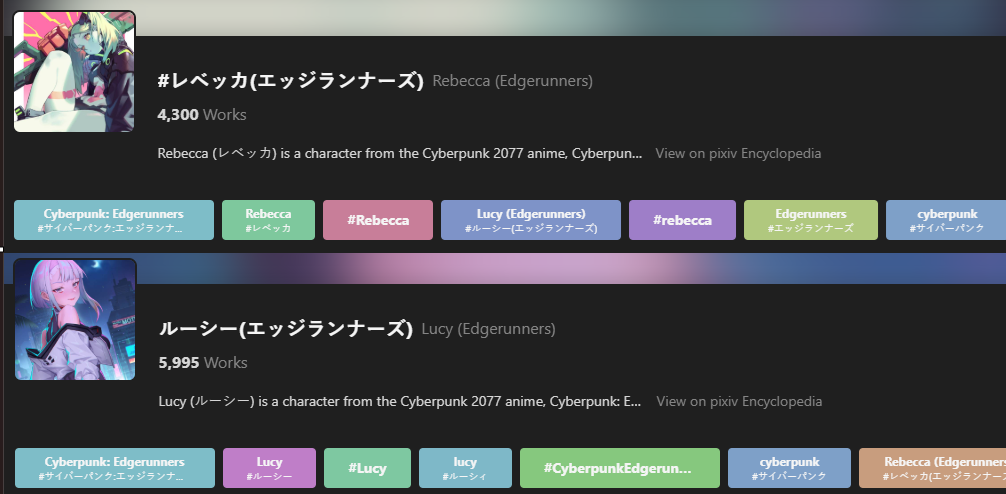Select the '#CyberpunkEdgerun...' tag

tap(620, 468)
